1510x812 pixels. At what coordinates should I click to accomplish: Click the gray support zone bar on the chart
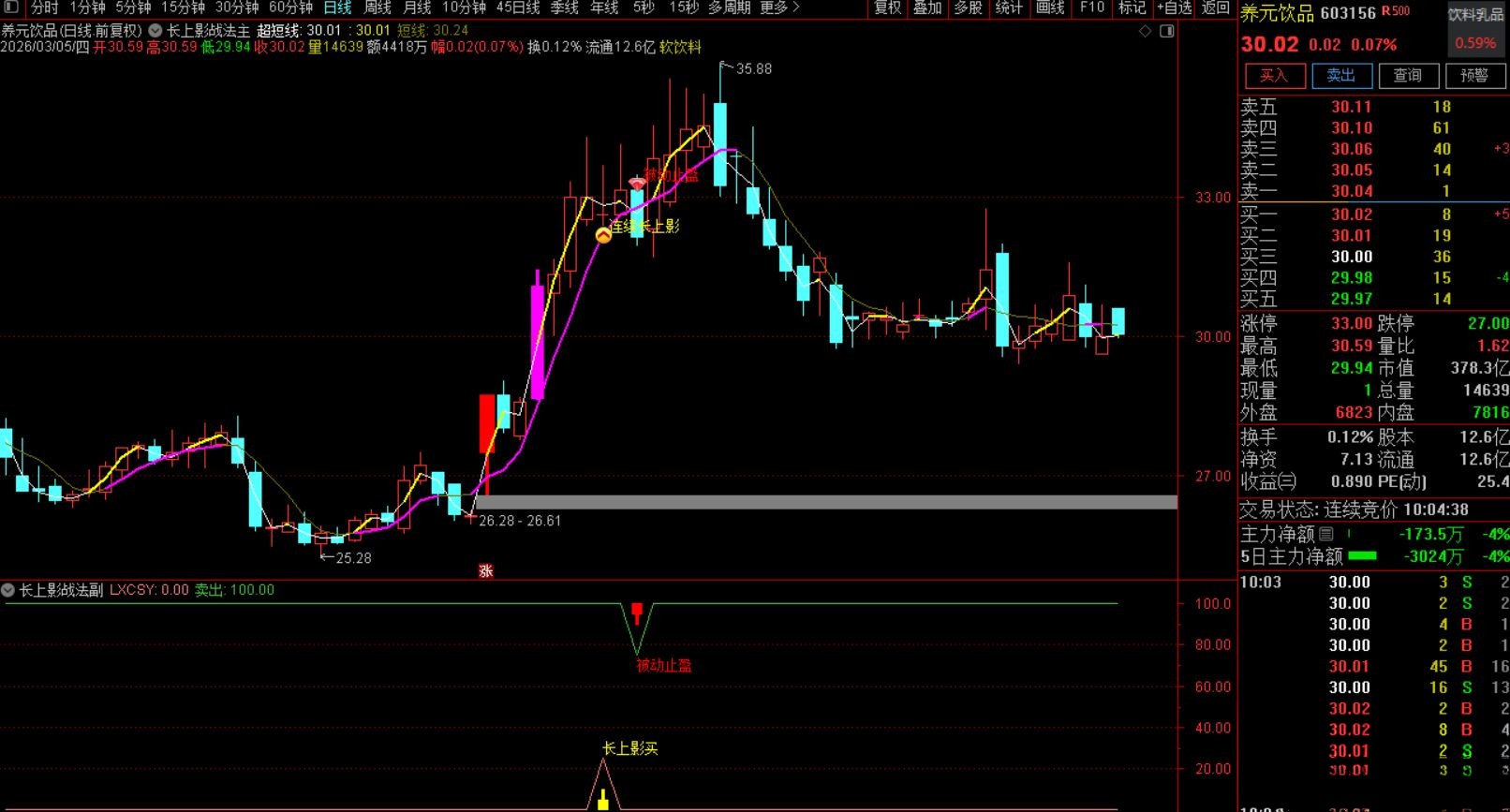(824, 503)
